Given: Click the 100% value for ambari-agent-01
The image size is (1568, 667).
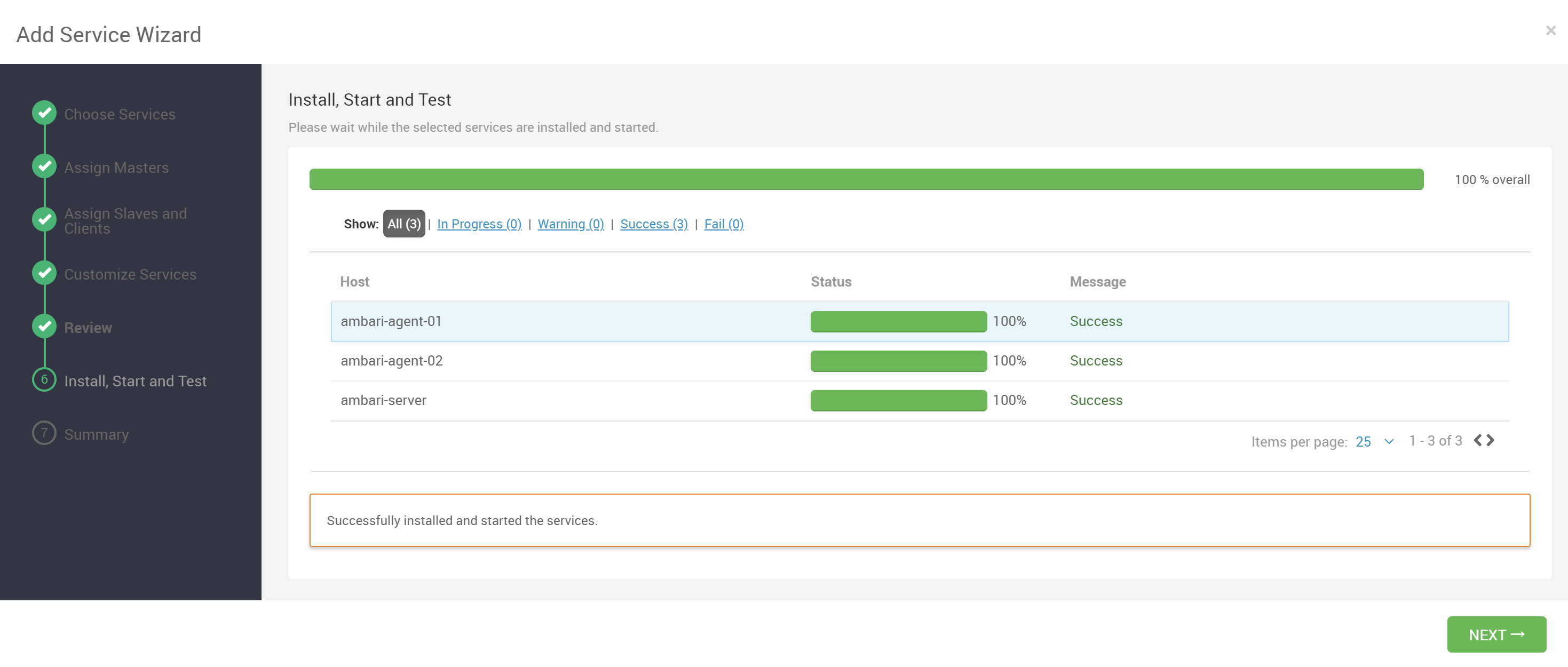Looking at the screenshot, I should coord(1009,321).
